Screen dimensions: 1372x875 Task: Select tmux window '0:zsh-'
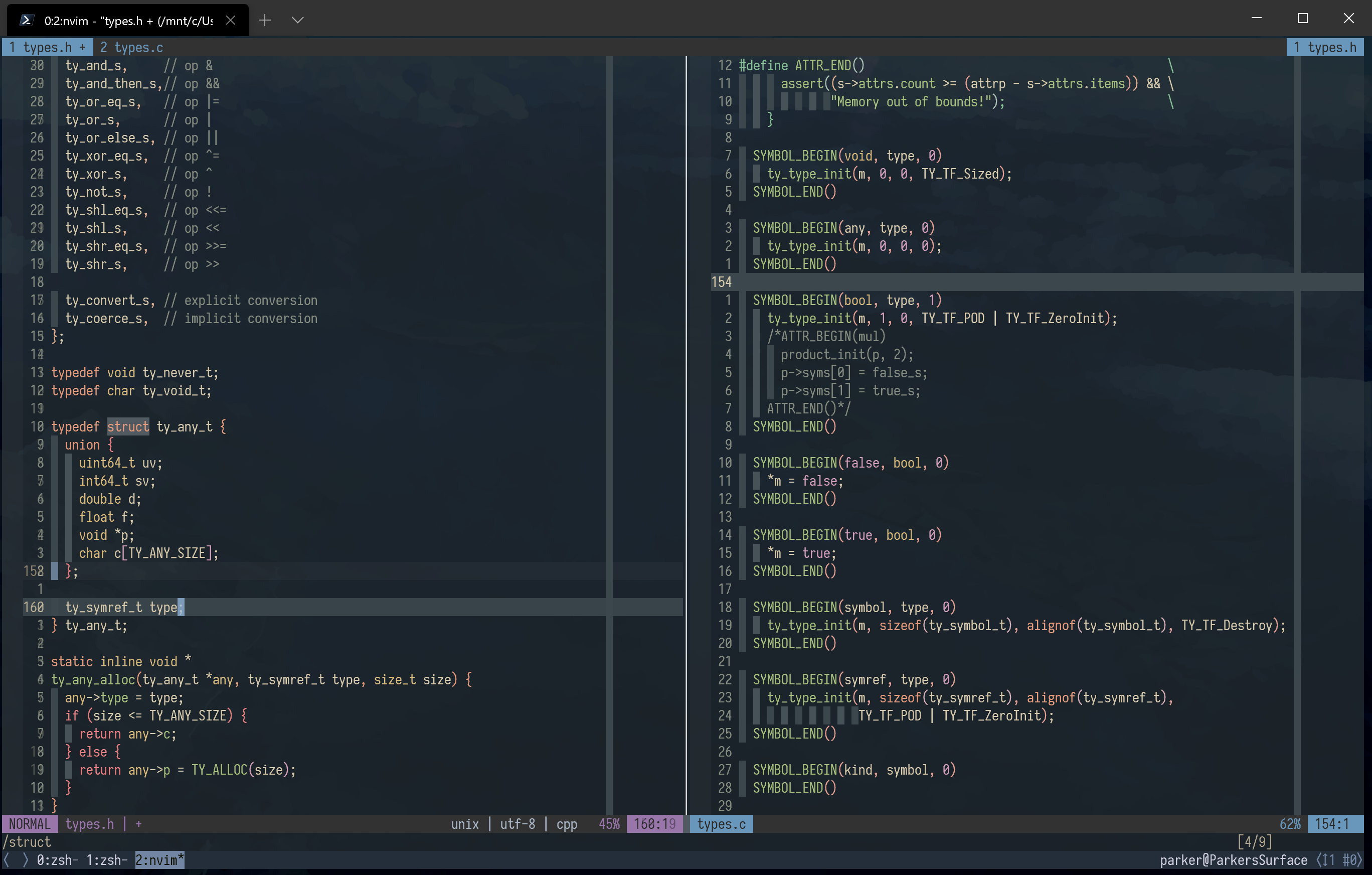click(x=58, y=859)
